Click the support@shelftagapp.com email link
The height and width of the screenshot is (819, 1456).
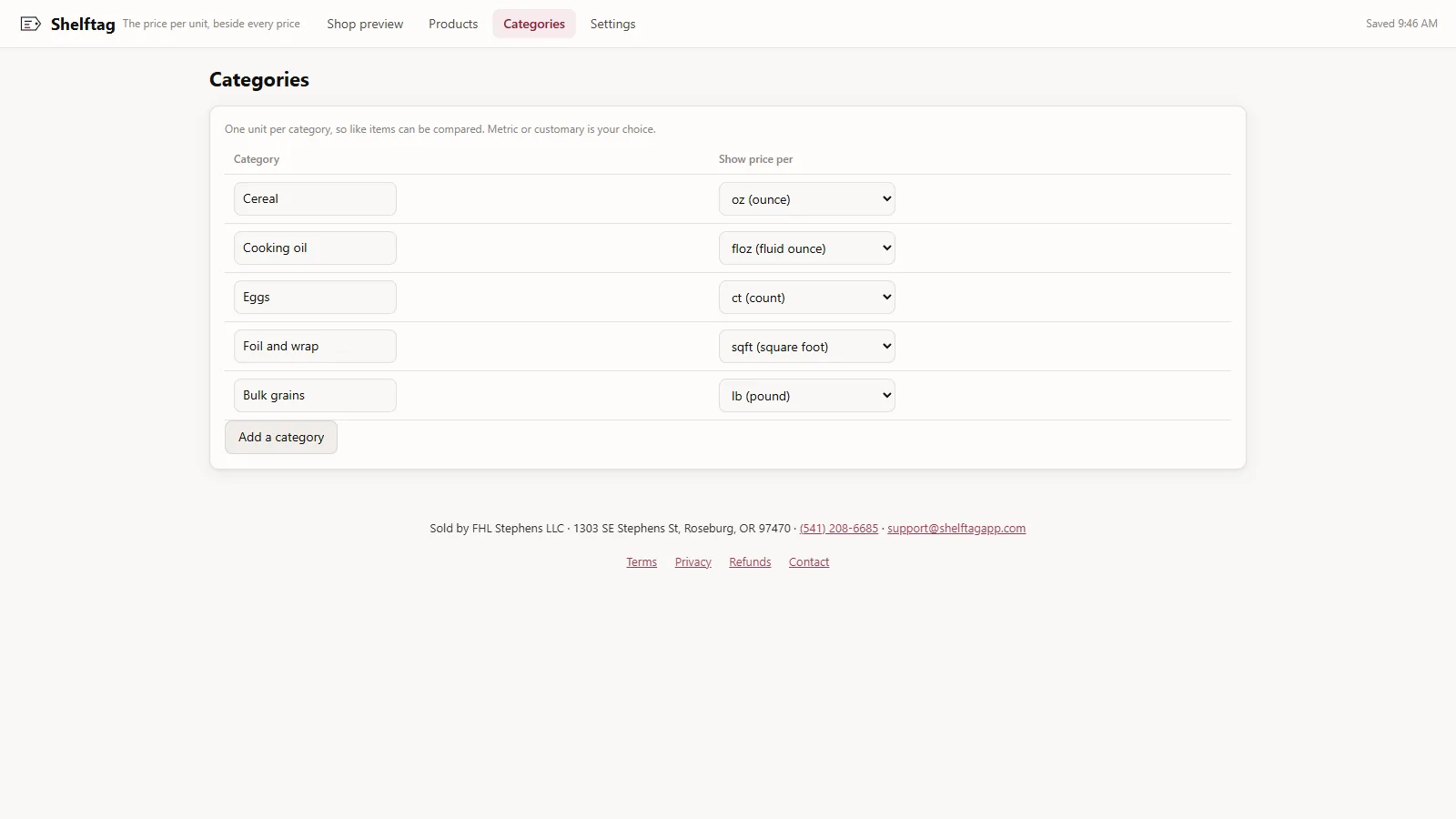(956, 529)
